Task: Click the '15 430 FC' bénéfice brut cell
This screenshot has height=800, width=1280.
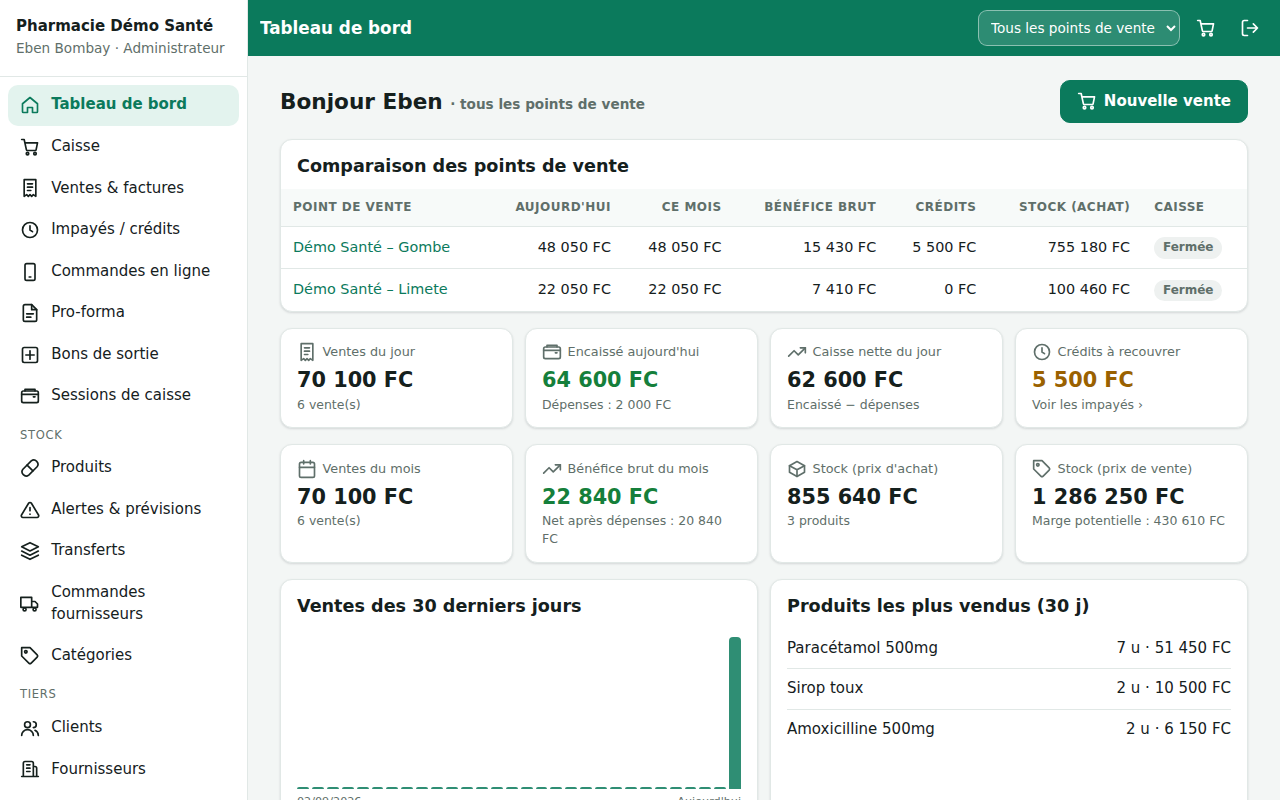Action: click(x=839, y=247)
